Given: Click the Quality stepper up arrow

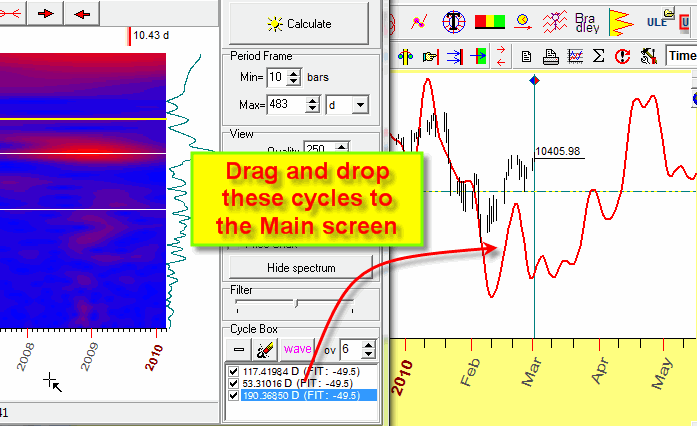Looking at the screenshot, I should pyautogui.click(x=341, y=147).
